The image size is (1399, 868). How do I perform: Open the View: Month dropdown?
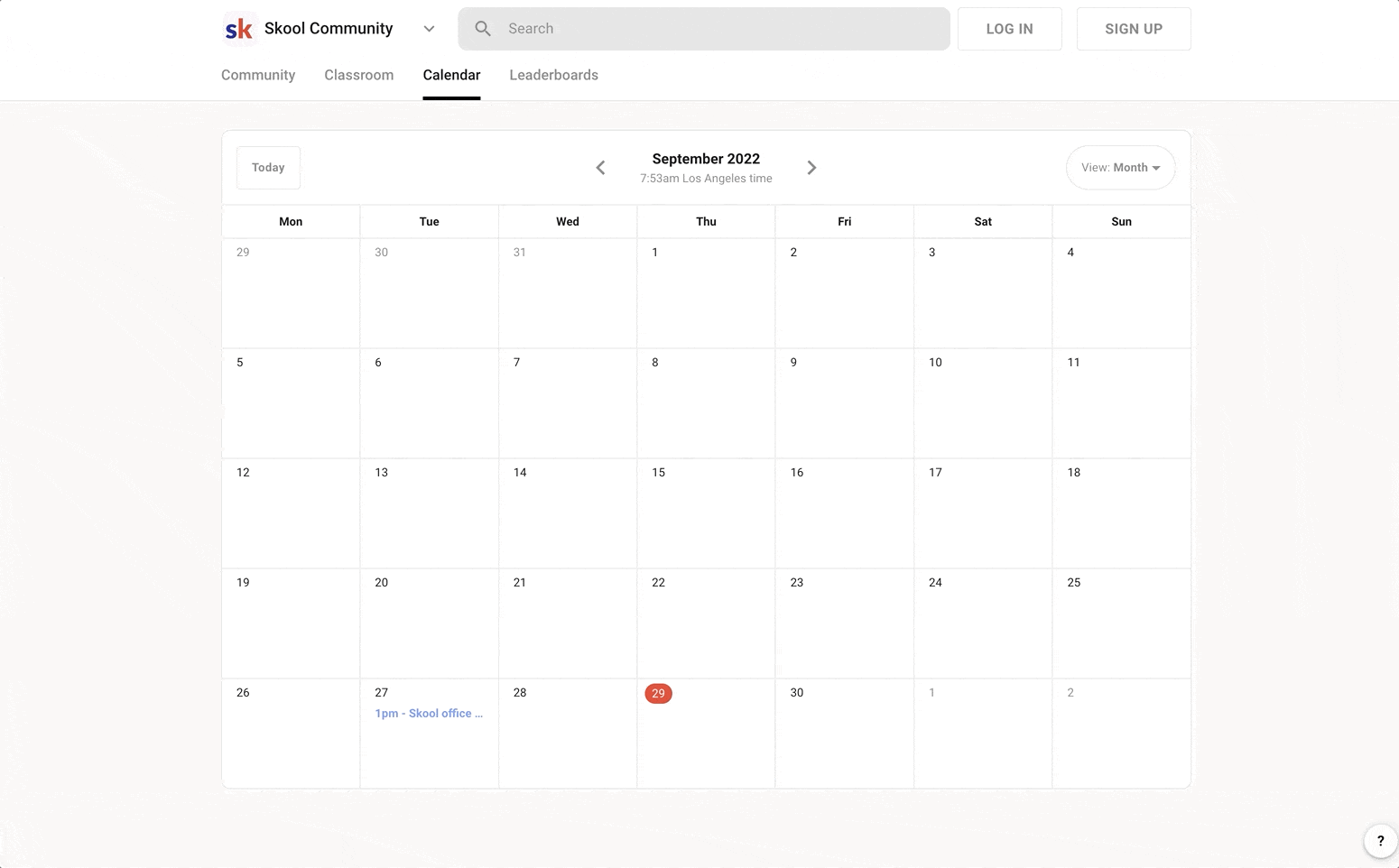pos(1120,168)
